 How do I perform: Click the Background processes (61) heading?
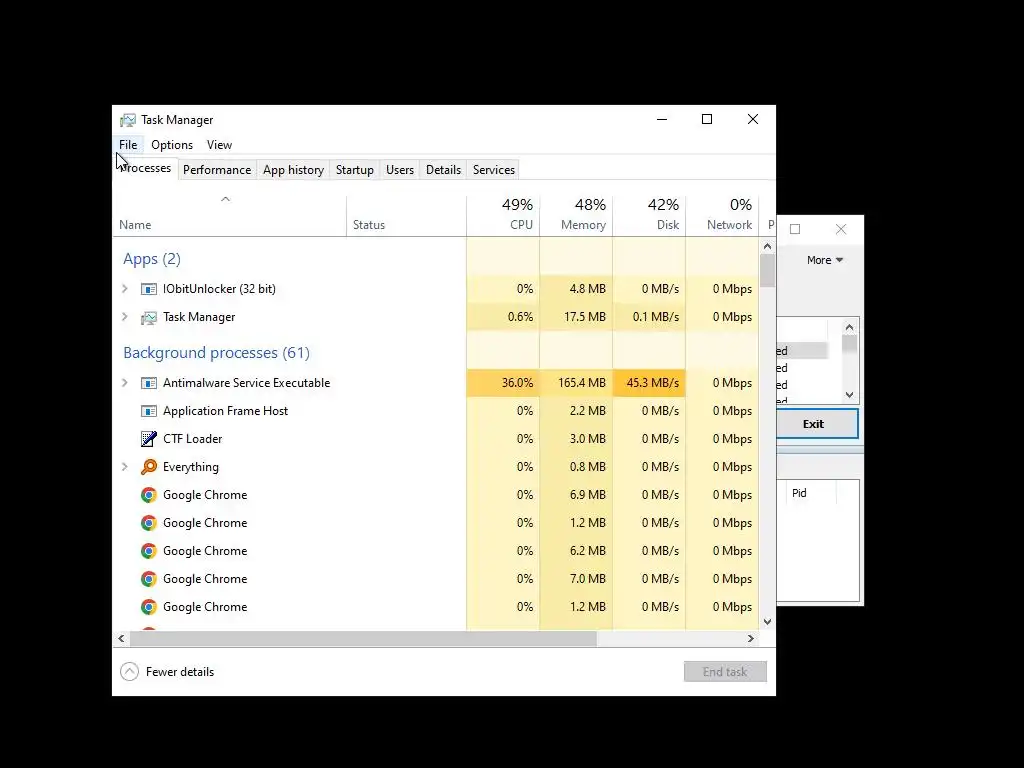pos(216,353)
